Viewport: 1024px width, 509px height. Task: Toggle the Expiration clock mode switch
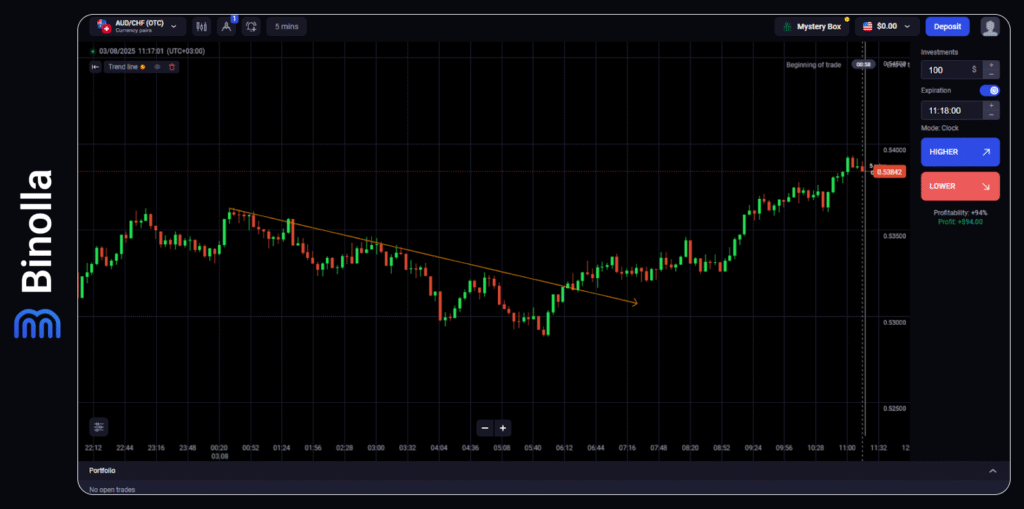(x=988, y=90)
